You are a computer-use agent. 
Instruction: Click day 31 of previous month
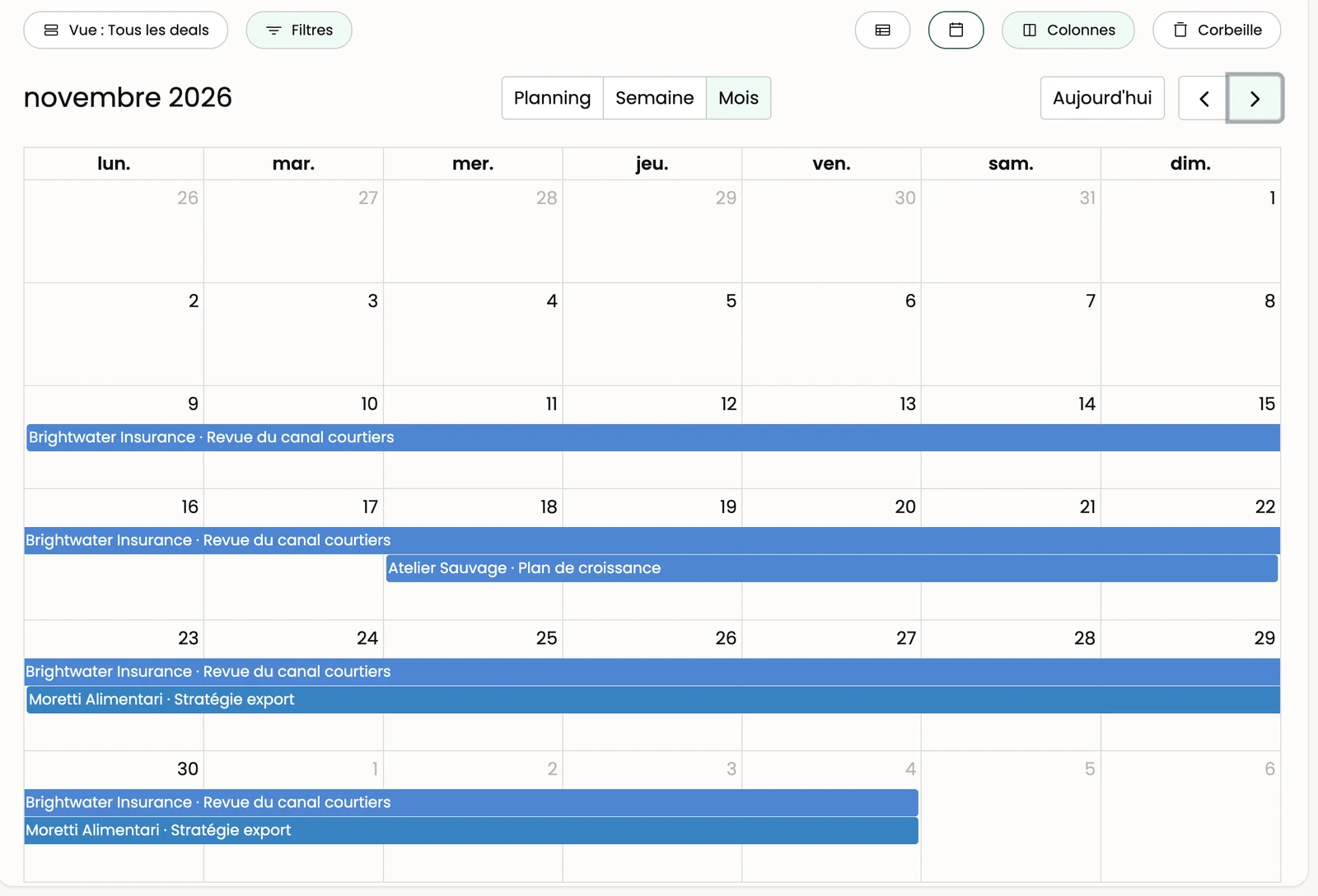pos(1087,198)
